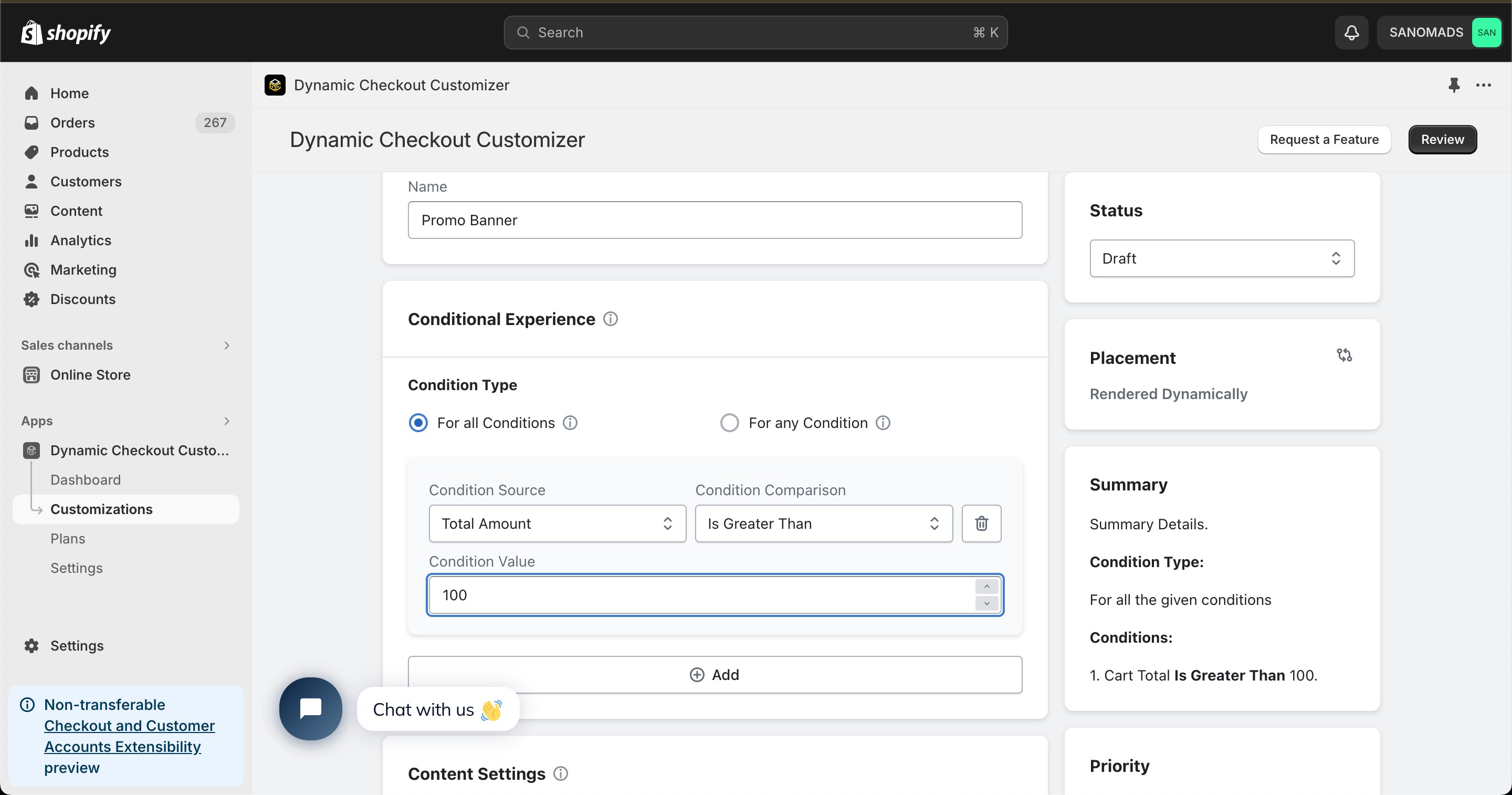
Task: Decrease Condition Value with down arrow
Action: point(986,603)
